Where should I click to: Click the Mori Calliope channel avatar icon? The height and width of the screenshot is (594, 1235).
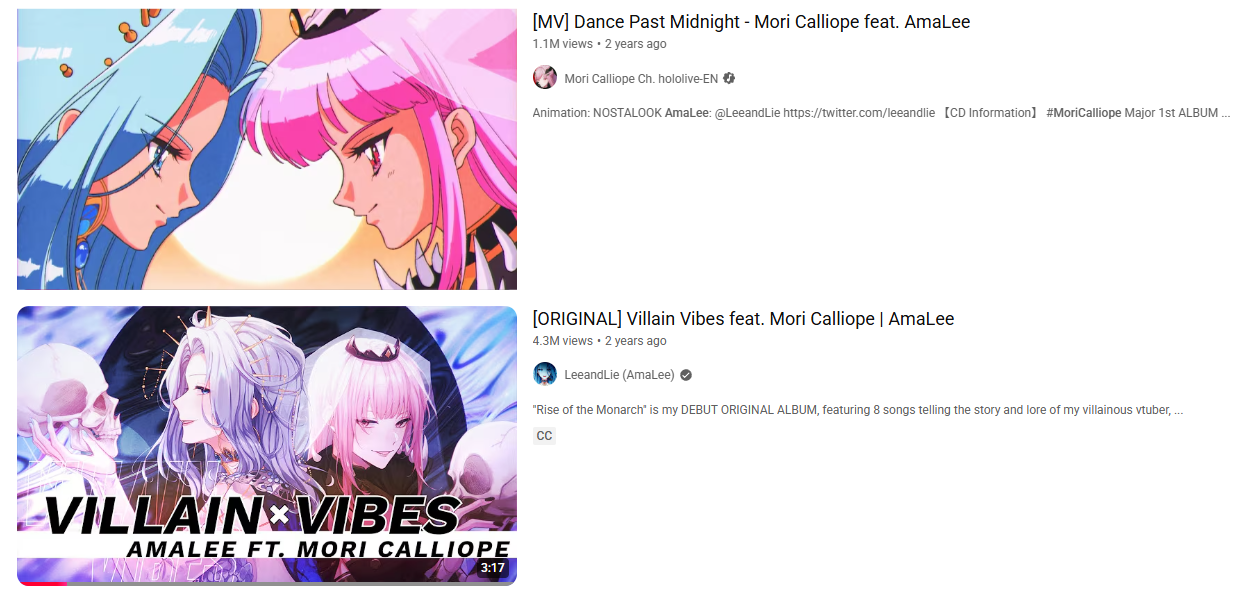coord(545,78)
